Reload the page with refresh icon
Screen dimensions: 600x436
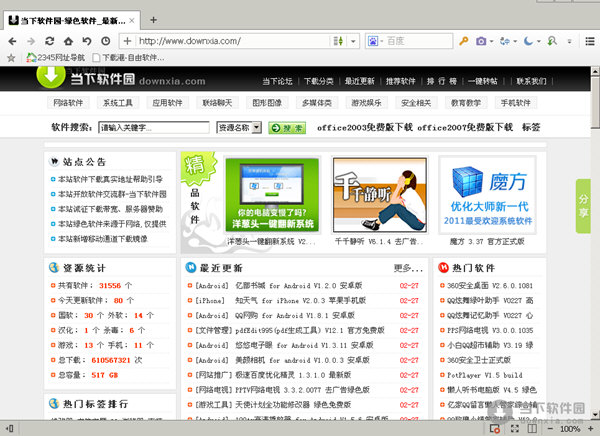[x=50, y=41]
